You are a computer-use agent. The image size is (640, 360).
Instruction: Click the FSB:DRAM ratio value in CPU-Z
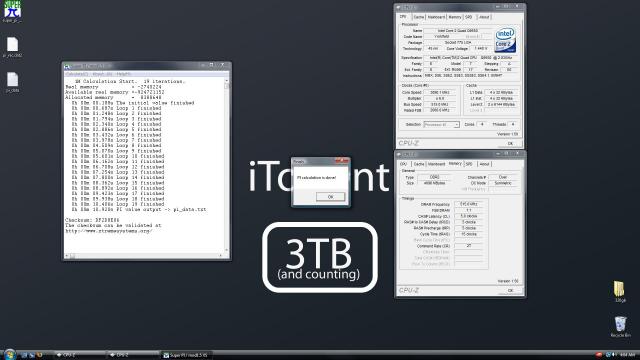[x=469, y=210]
